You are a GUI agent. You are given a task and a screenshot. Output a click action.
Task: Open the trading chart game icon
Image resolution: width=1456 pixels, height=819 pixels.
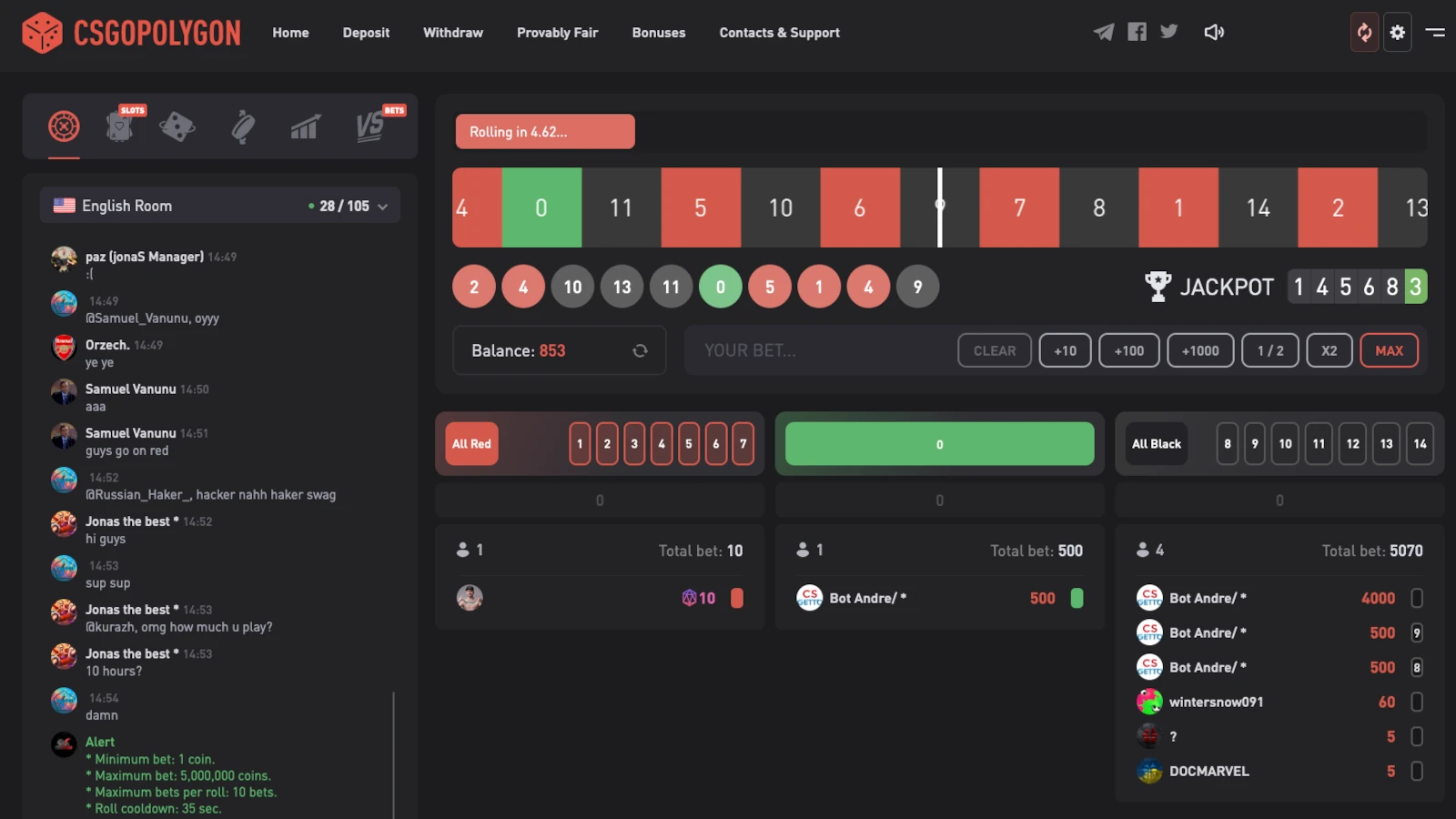point(305,126)
